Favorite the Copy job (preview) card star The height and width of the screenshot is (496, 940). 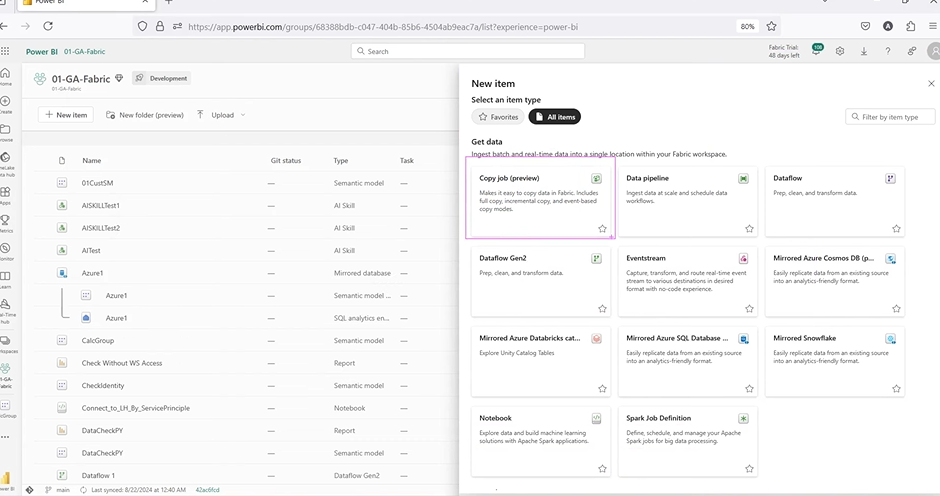[602, 229]
